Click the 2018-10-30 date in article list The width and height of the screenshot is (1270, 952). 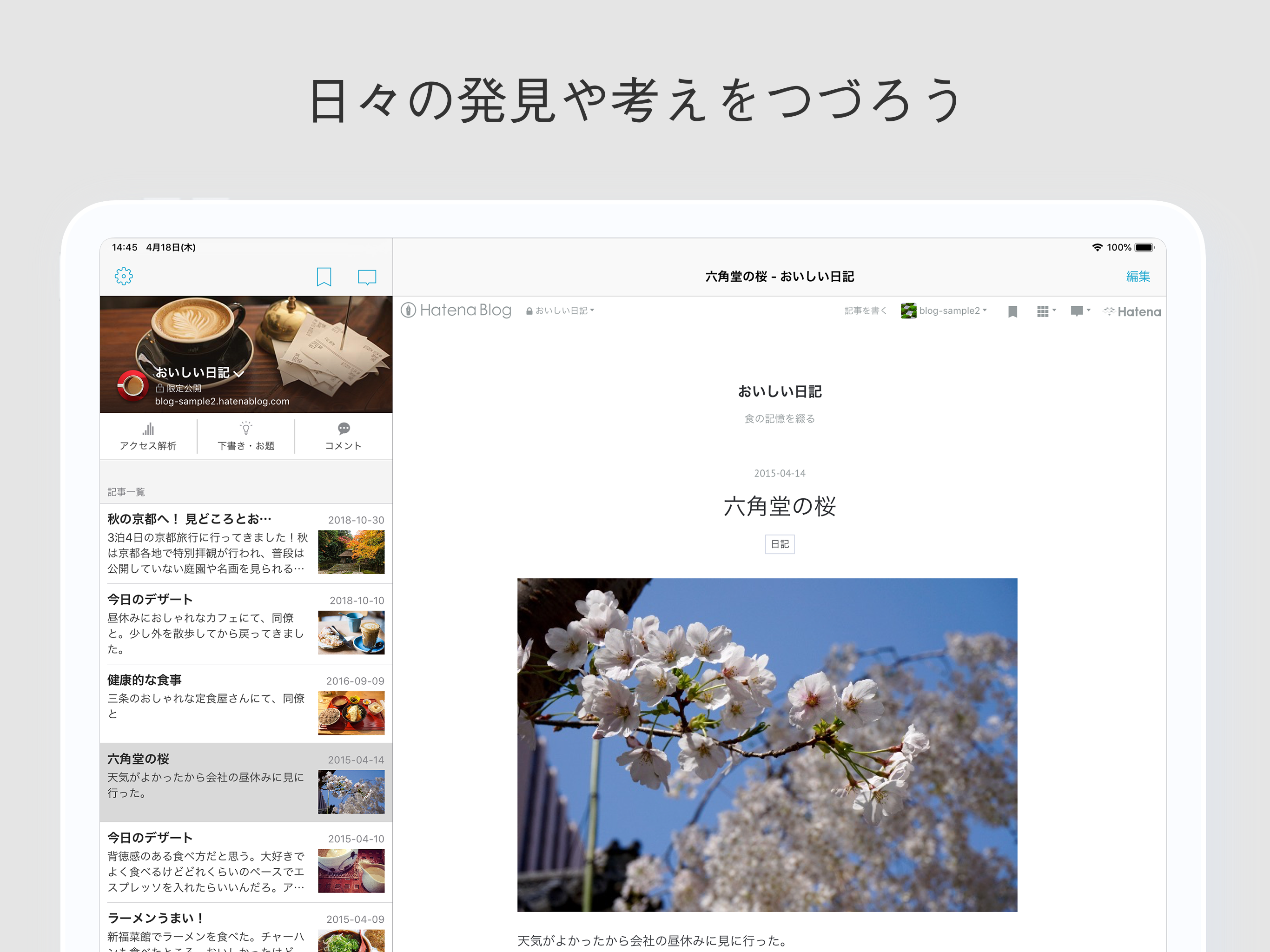tap(356, 520)
